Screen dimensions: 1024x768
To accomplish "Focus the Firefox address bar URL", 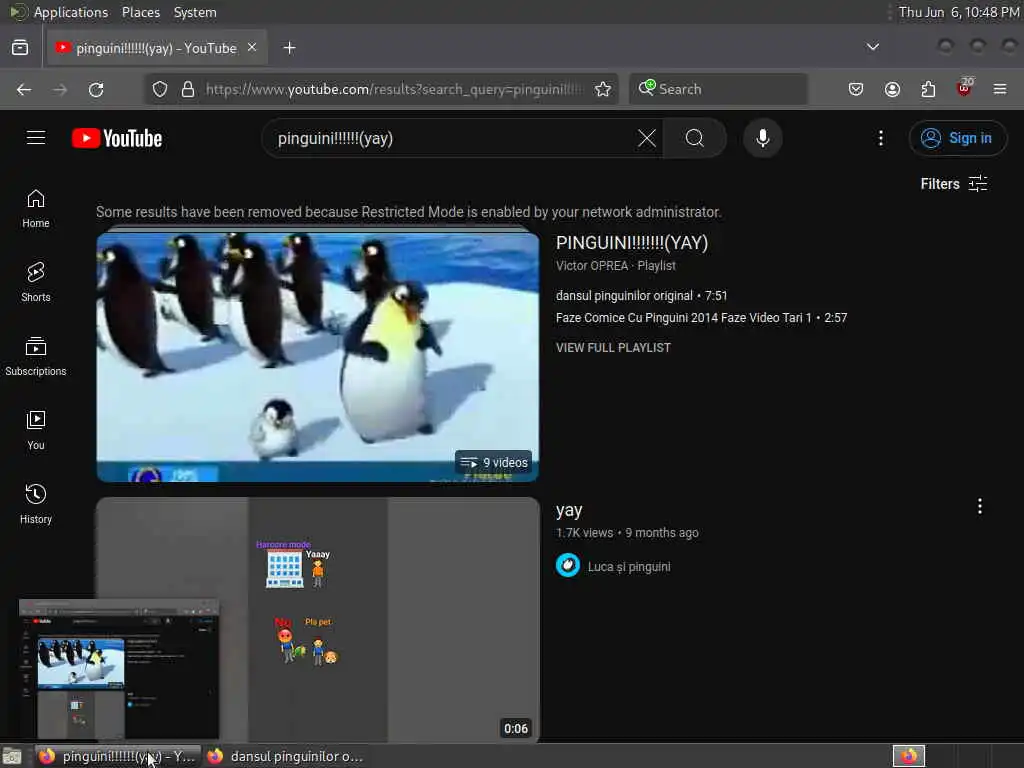I will (x=393, y=89).
